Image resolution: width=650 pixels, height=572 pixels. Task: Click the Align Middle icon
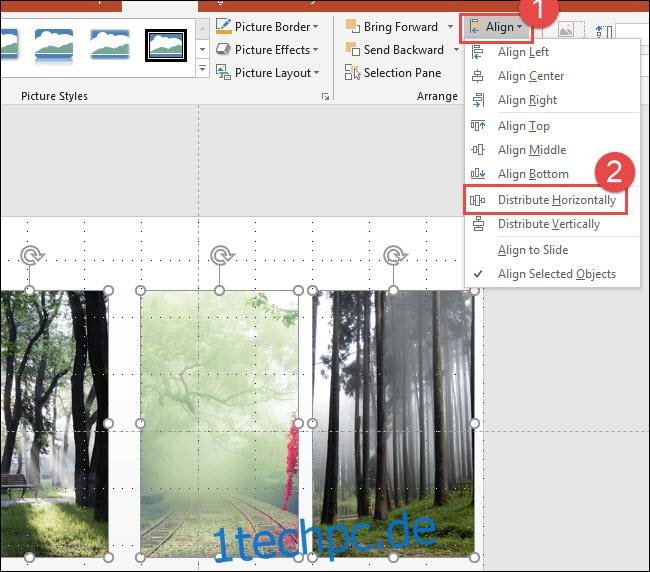coord(478,150)
